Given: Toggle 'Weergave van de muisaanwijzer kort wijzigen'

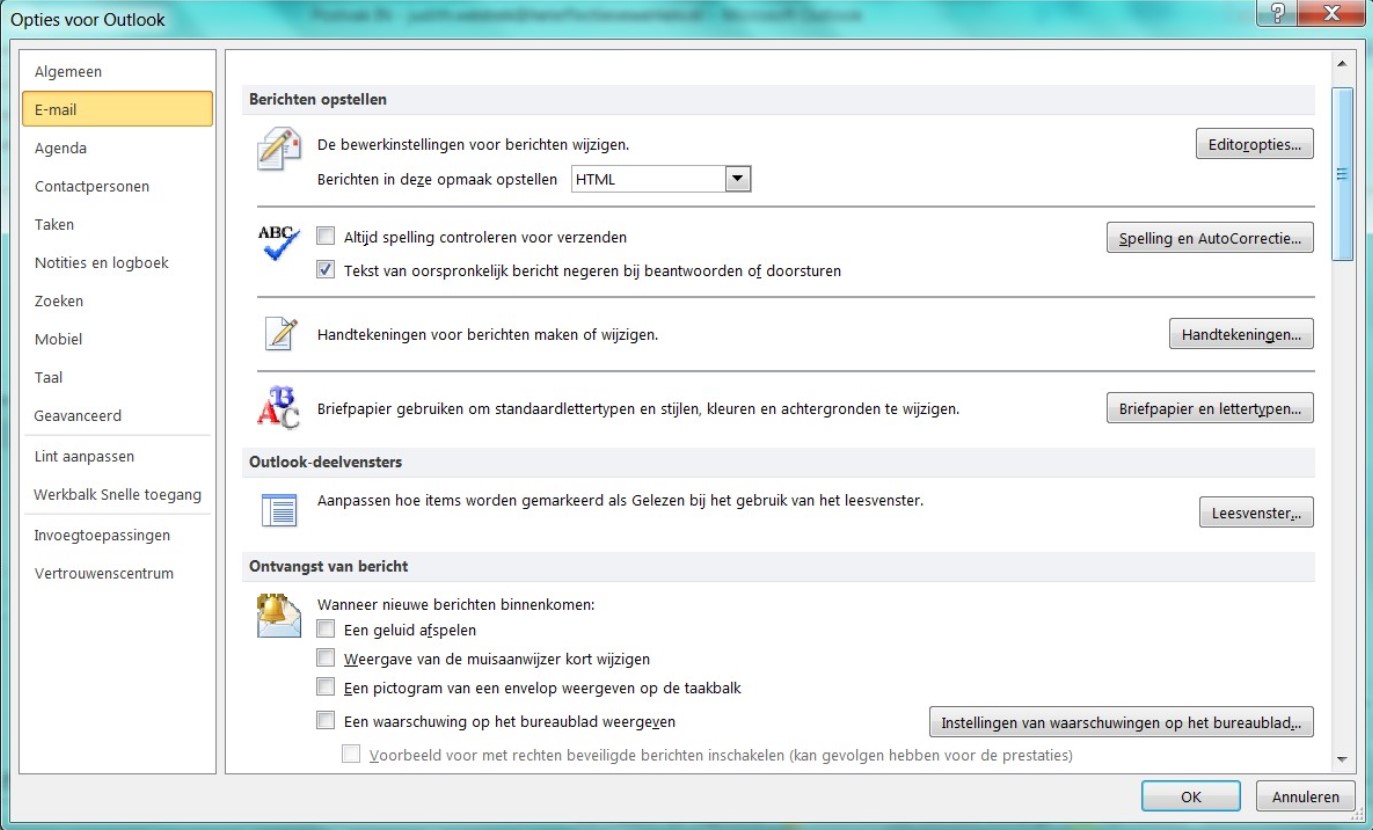Looking at the screenshot, I should [x=325, y=659].
